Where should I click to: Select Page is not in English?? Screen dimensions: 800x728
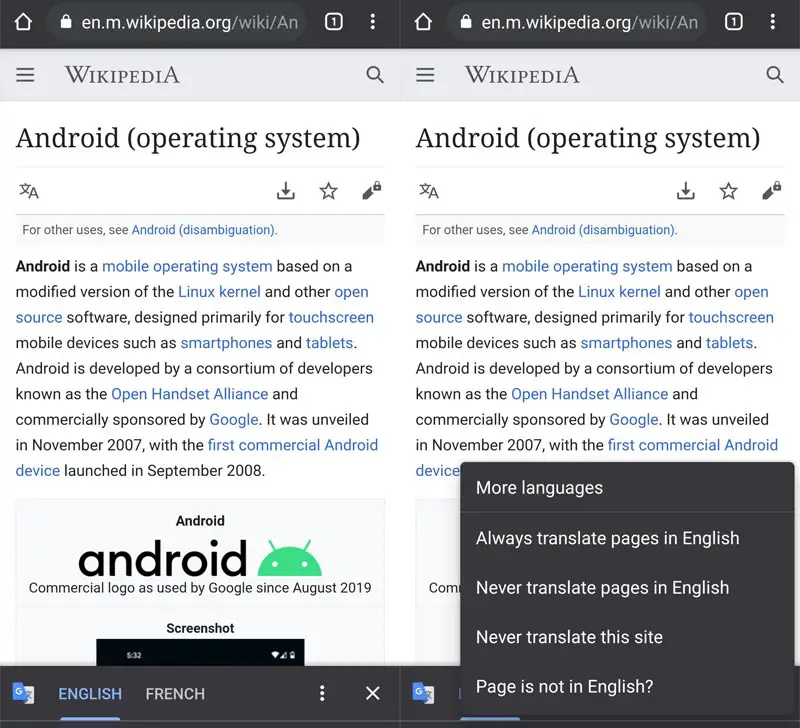627,687
